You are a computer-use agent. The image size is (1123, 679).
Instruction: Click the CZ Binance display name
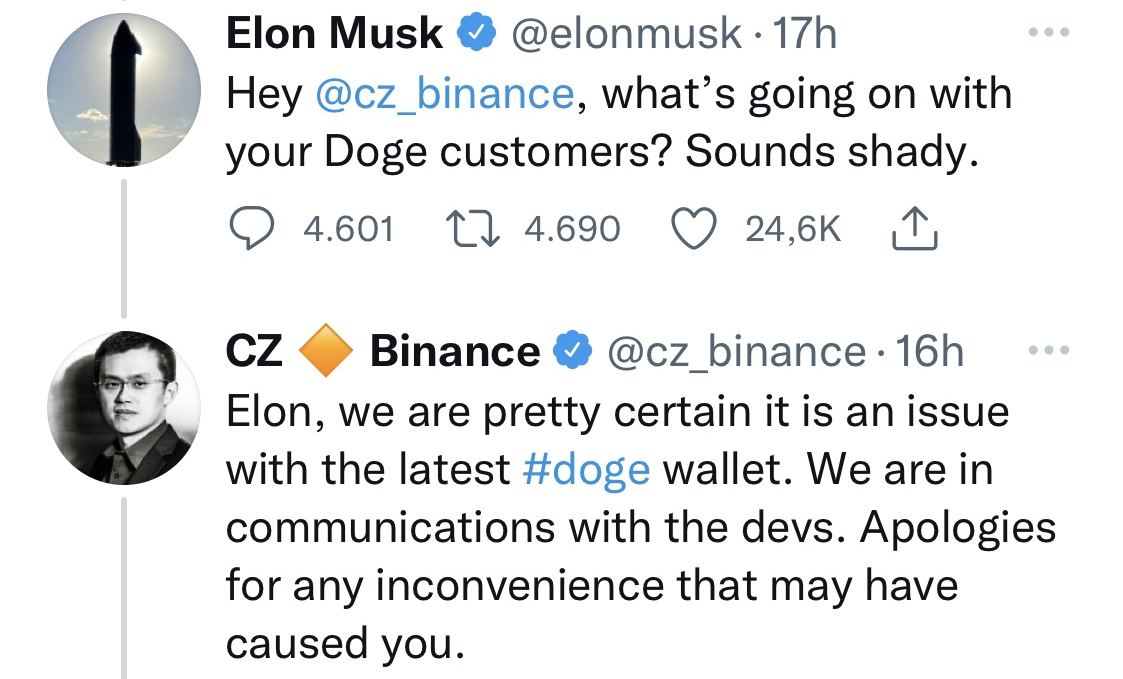coord(455,352)
